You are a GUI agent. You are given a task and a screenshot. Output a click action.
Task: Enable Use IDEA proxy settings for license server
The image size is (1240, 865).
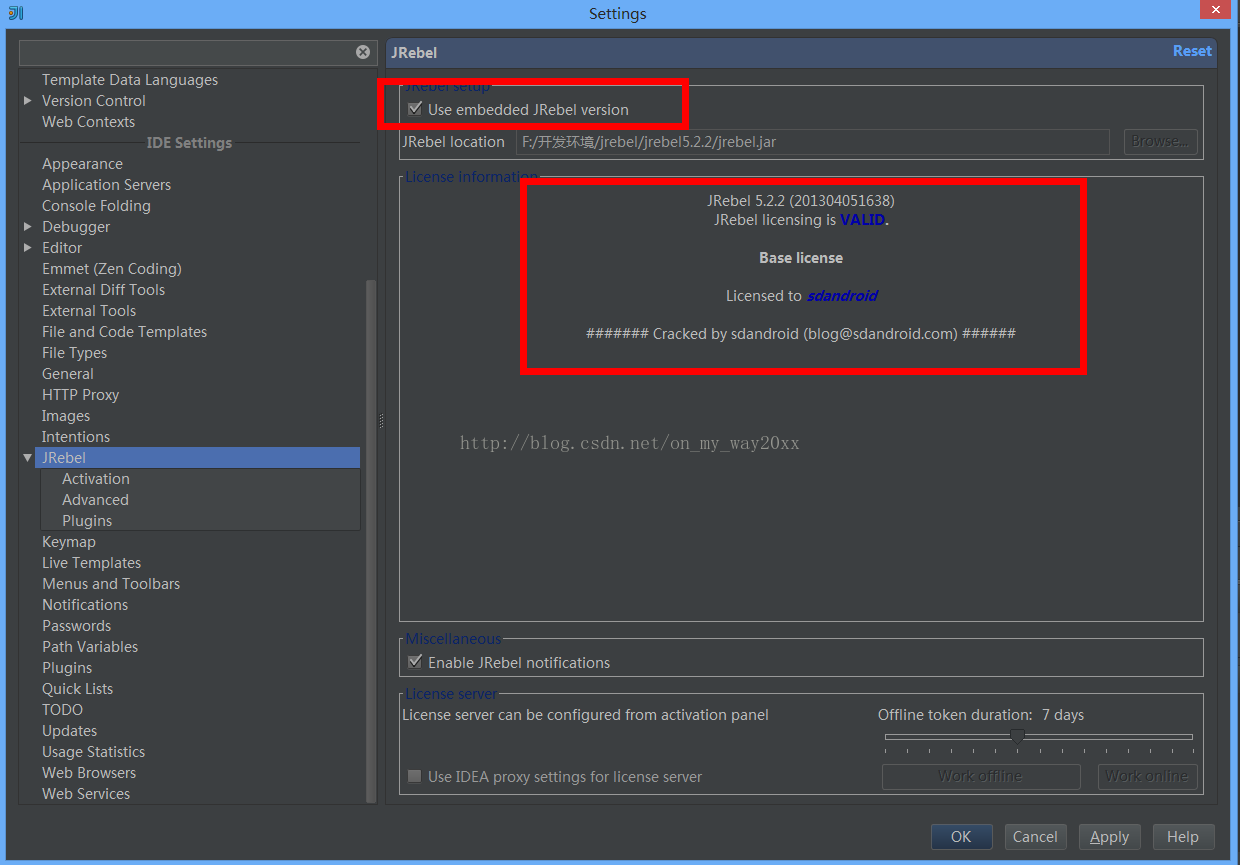tap(415, 776)
